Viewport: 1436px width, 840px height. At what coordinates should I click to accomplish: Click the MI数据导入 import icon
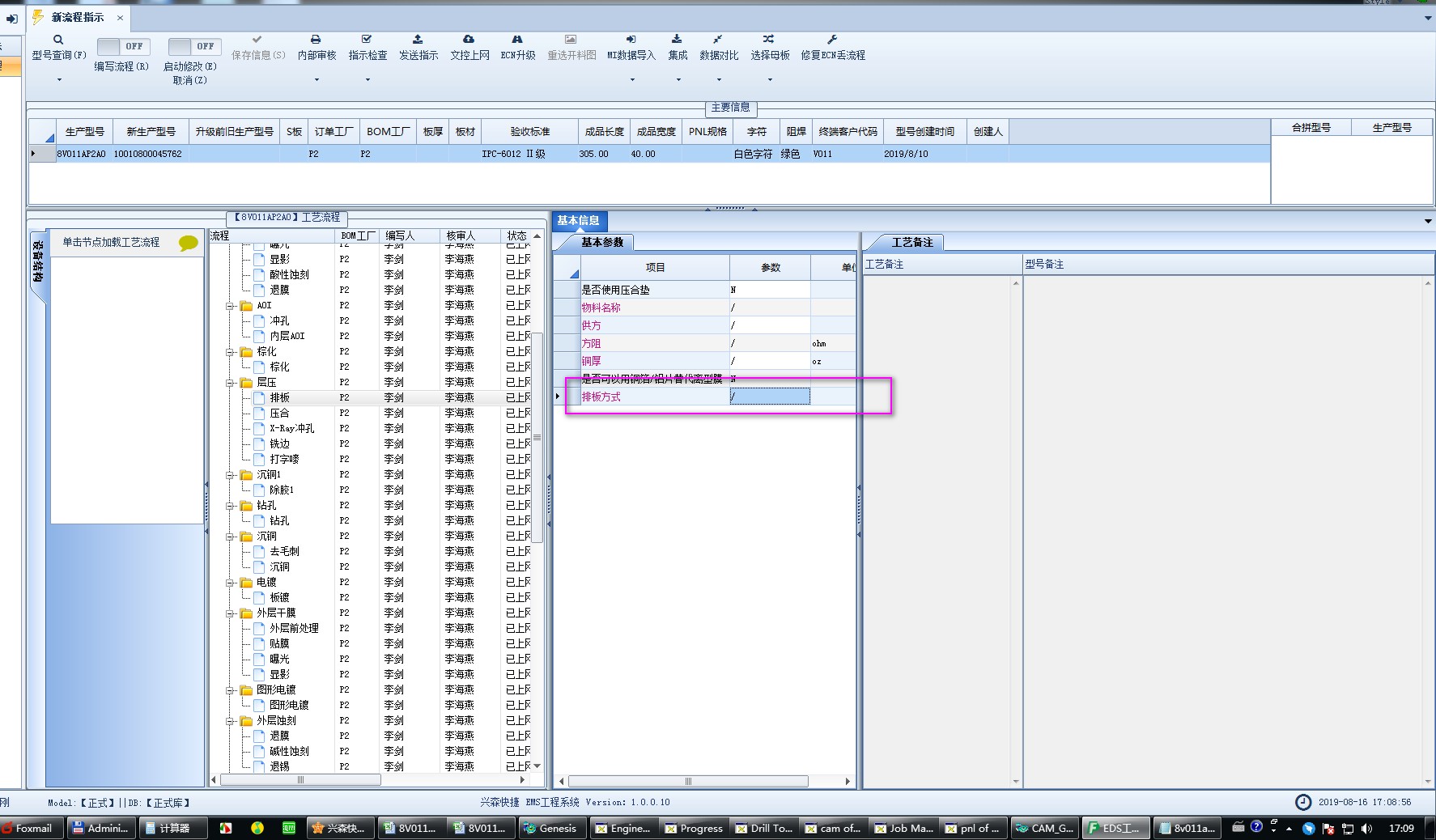point(631,39)
